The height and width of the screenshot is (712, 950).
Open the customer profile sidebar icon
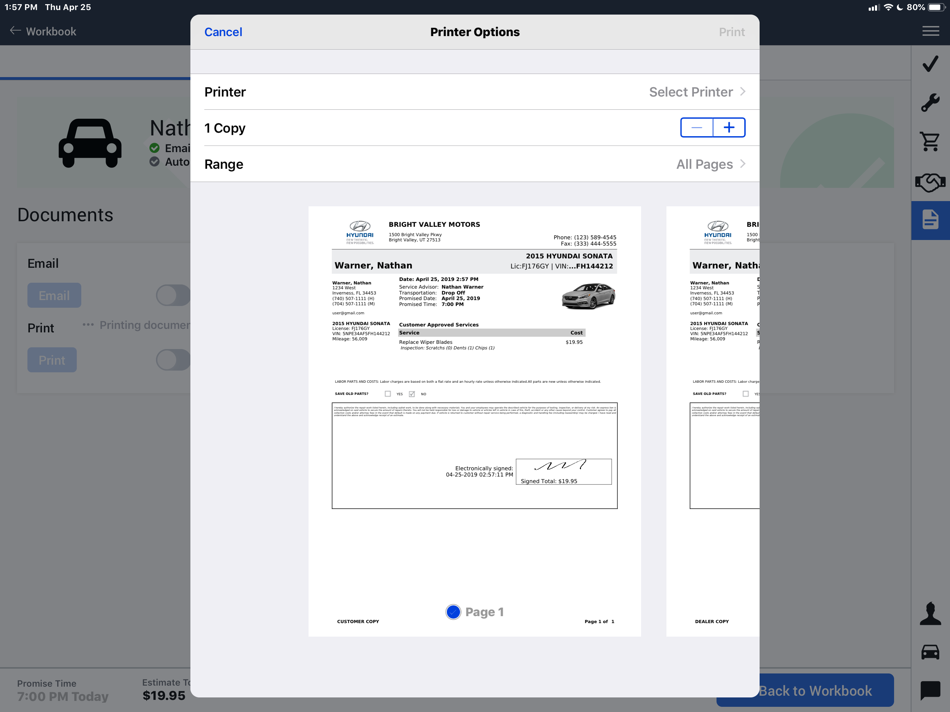point(931,614)
